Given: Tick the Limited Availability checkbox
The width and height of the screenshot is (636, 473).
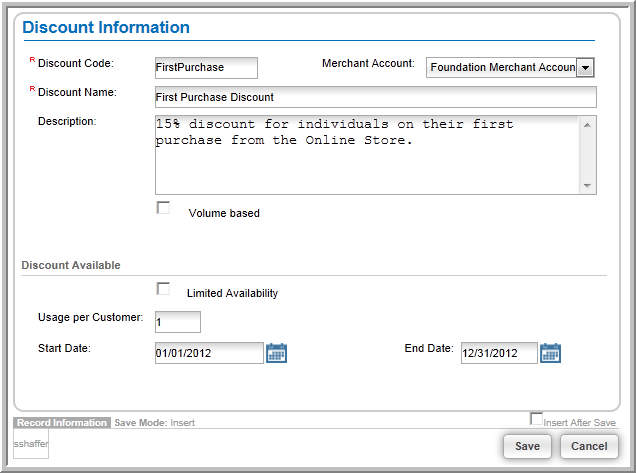Looking at the screenshot, I should coord(163,289).
